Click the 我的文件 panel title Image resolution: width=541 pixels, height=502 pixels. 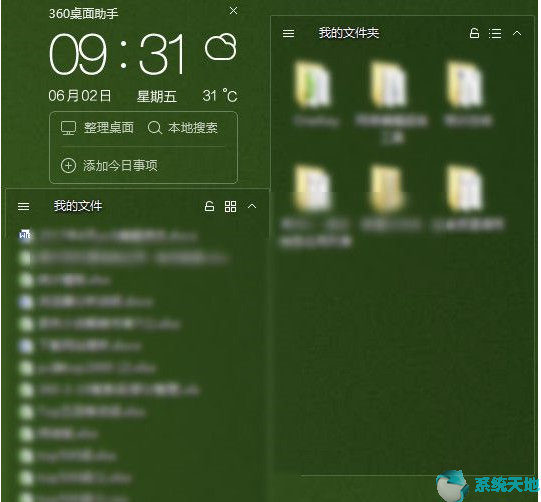[x=78, y=206]
